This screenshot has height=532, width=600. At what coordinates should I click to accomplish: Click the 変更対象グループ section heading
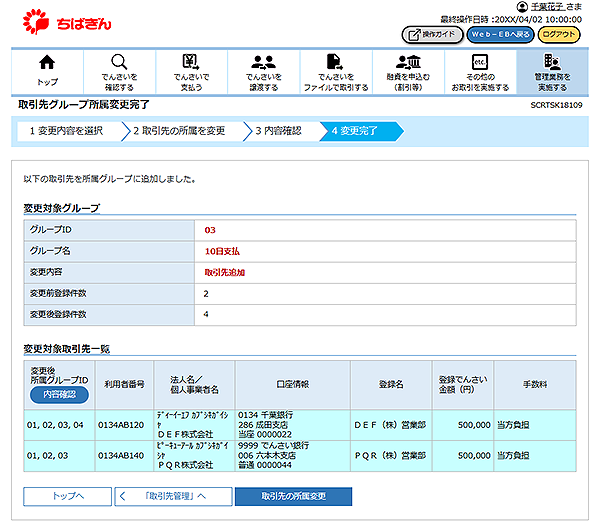click(62, 208)
